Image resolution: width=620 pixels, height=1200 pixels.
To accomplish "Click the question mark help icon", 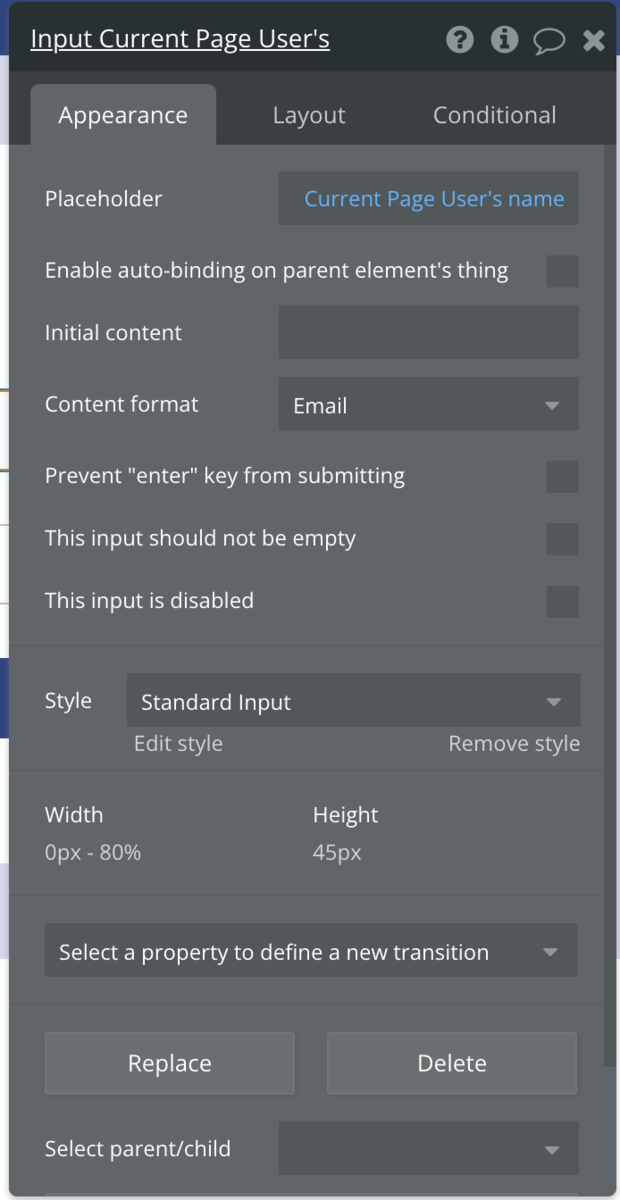I will point(460,40).
